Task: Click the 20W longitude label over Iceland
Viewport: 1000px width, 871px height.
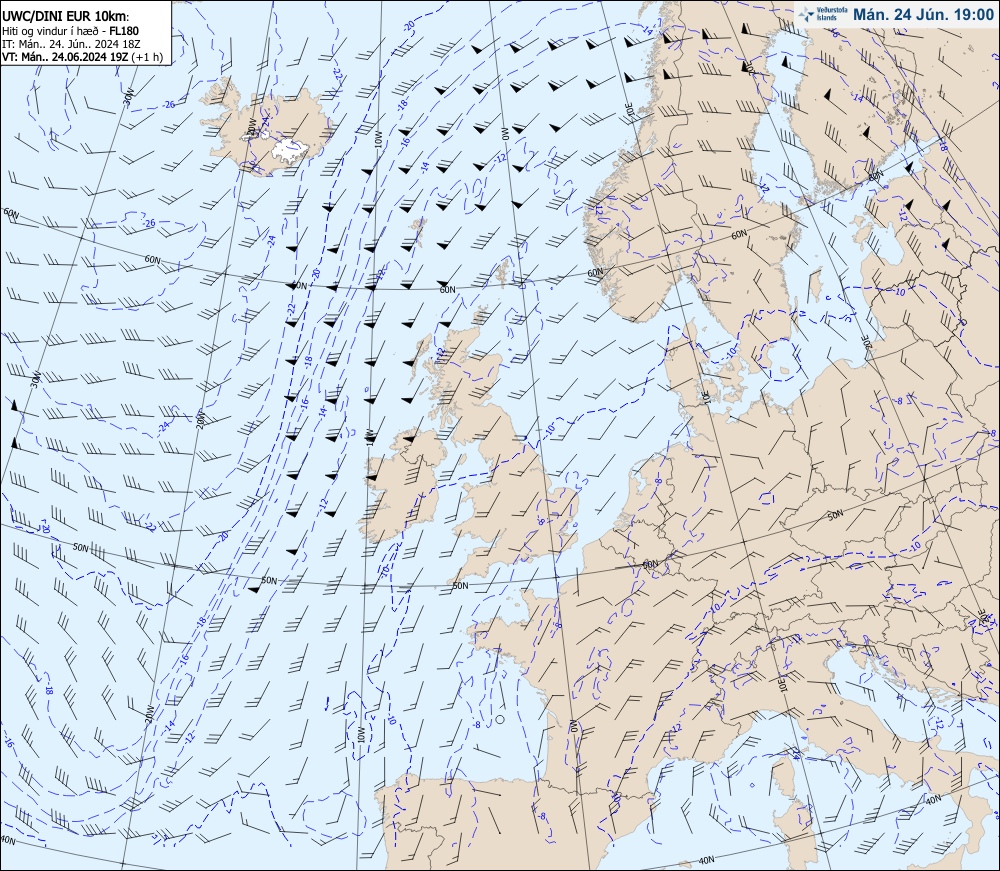Action: pos(252,127)
